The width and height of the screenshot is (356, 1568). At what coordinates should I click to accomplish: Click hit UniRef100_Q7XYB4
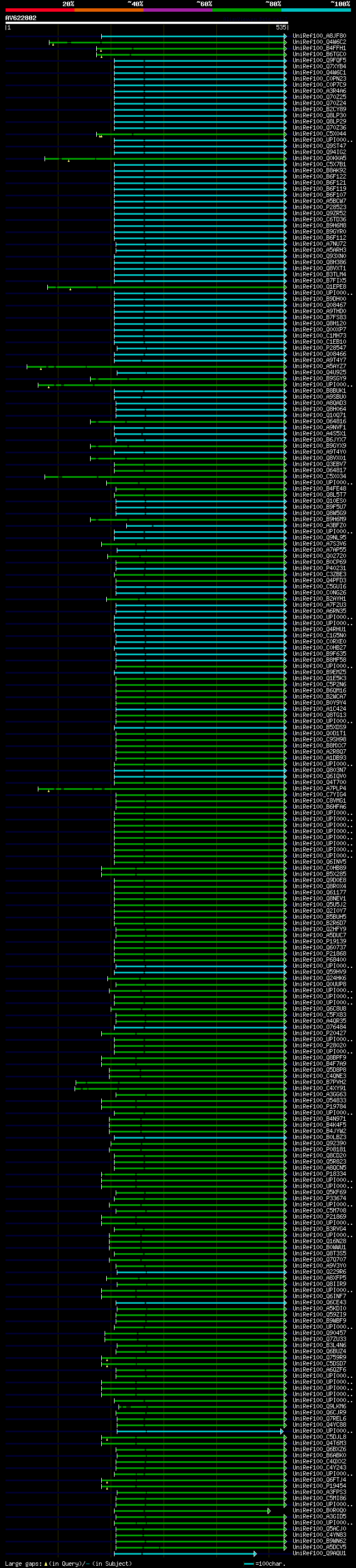[319, 66]
